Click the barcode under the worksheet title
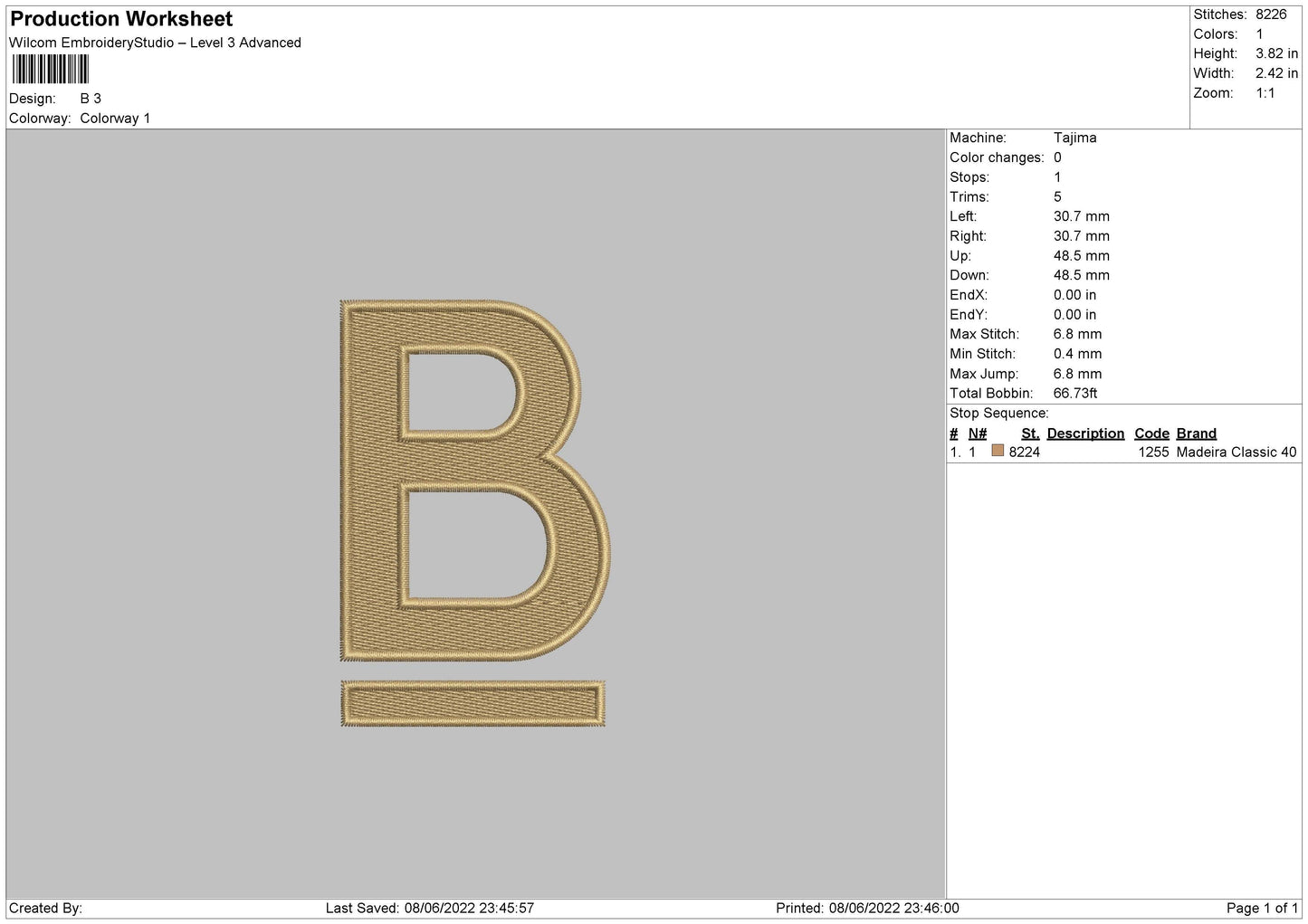The height and width of the screenshot is (924, 1308). 51,69
